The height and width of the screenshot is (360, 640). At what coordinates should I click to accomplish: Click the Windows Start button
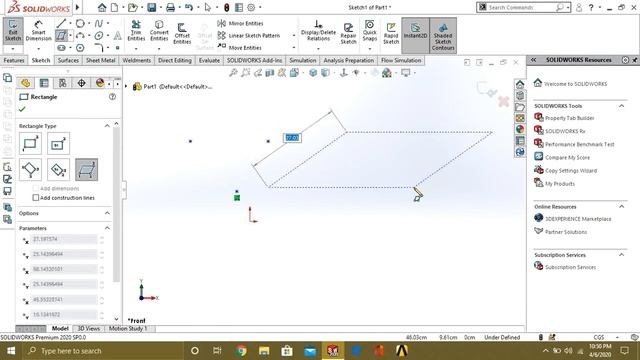point(11,351)
